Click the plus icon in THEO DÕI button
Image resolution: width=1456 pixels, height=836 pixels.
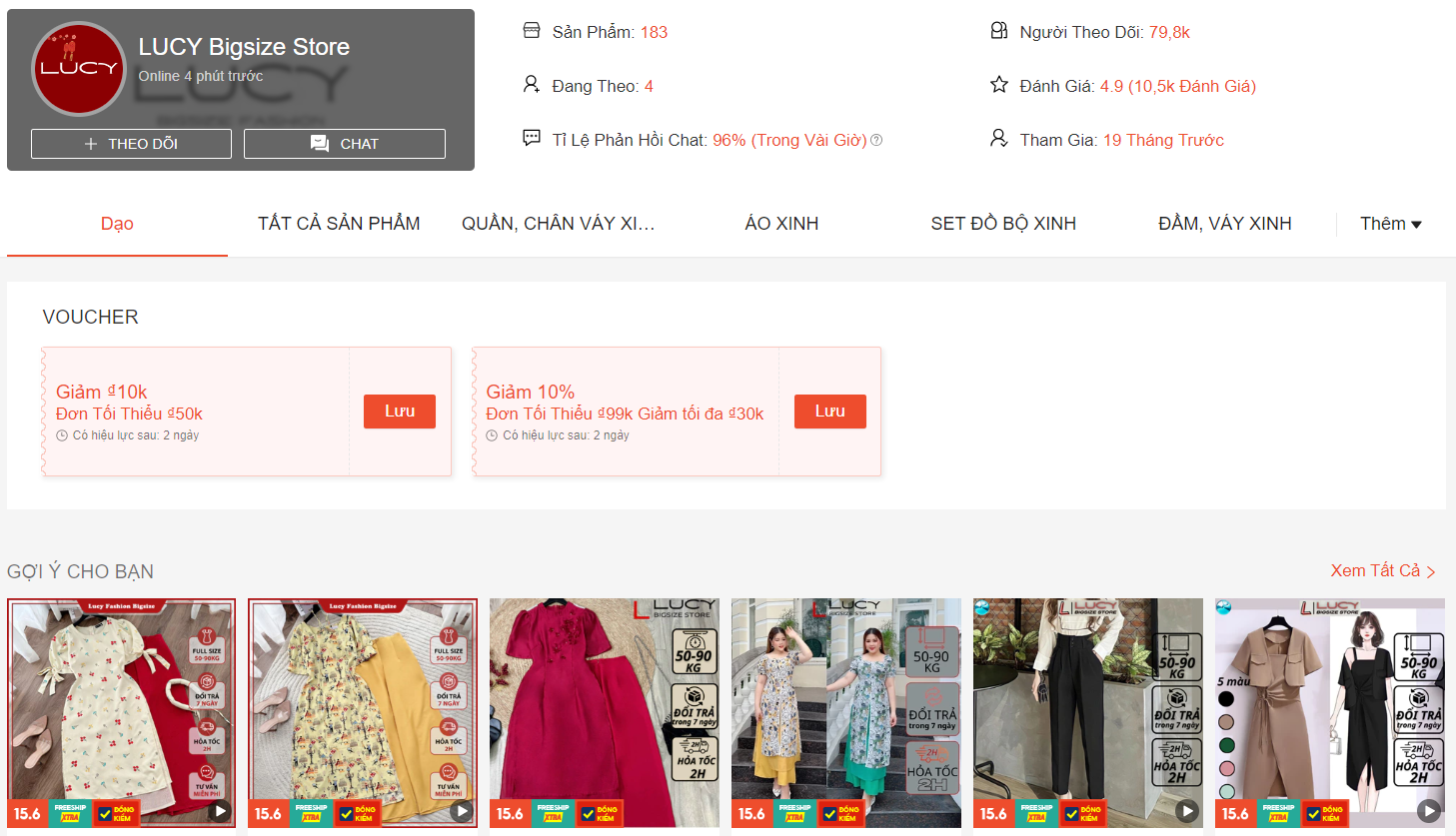point(91,144)
